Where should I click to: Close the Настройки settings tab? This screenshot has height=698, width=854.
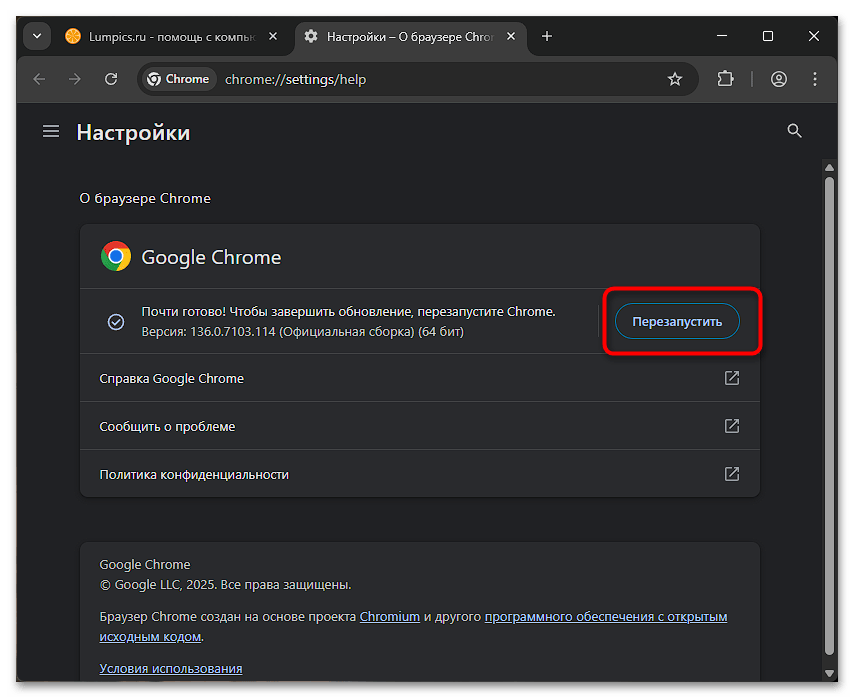click(x=511, y=36)
